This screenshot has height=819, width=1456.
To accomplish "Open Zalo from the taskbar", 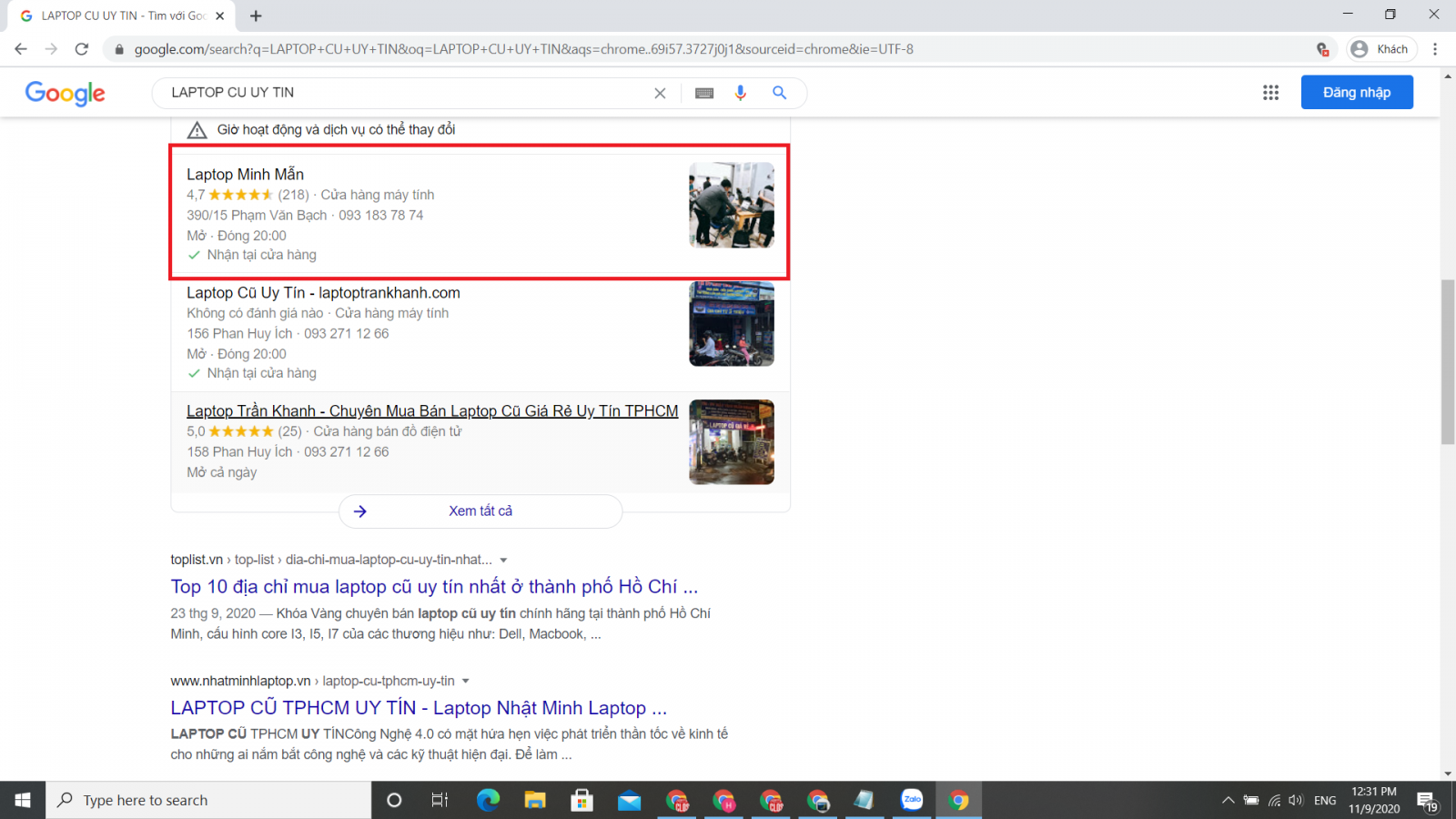I will 912,800.
